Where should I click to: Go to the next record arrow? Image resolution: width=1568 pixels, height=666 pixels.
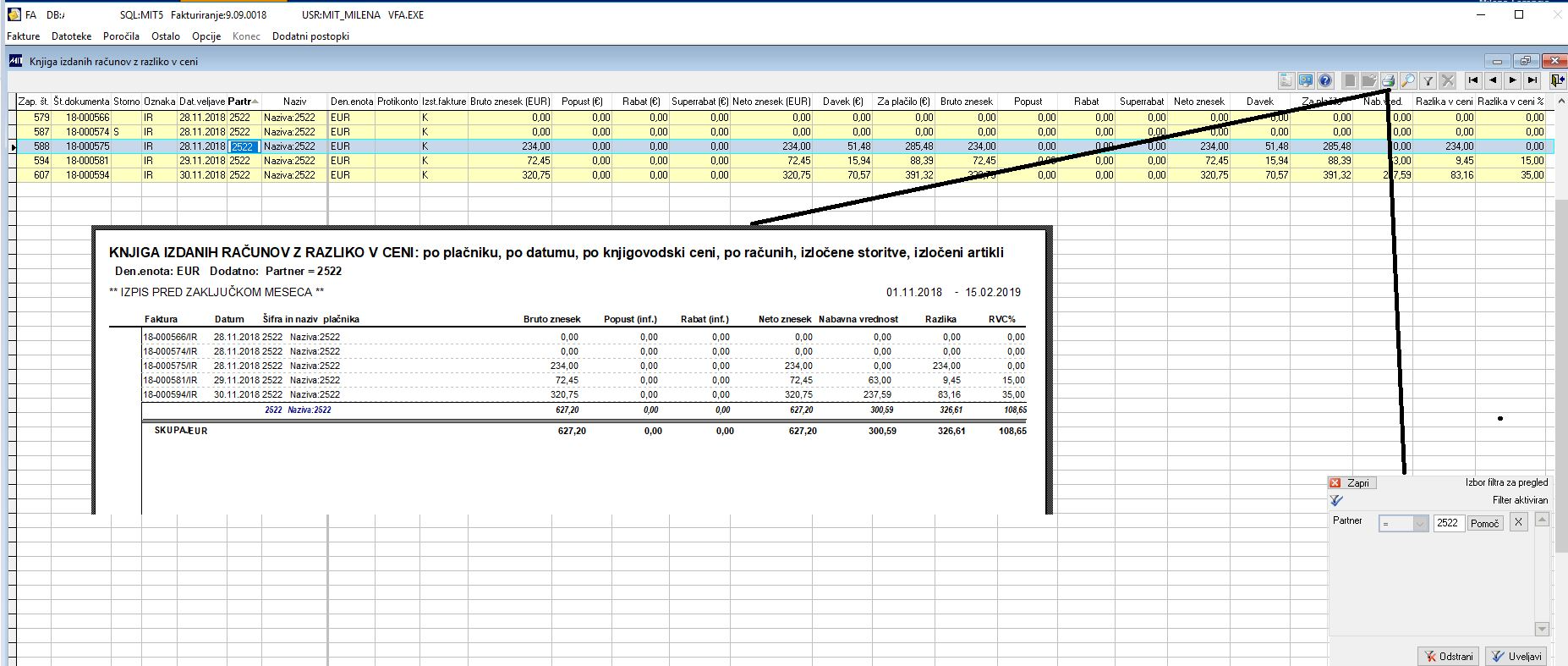click(1513, 81)
